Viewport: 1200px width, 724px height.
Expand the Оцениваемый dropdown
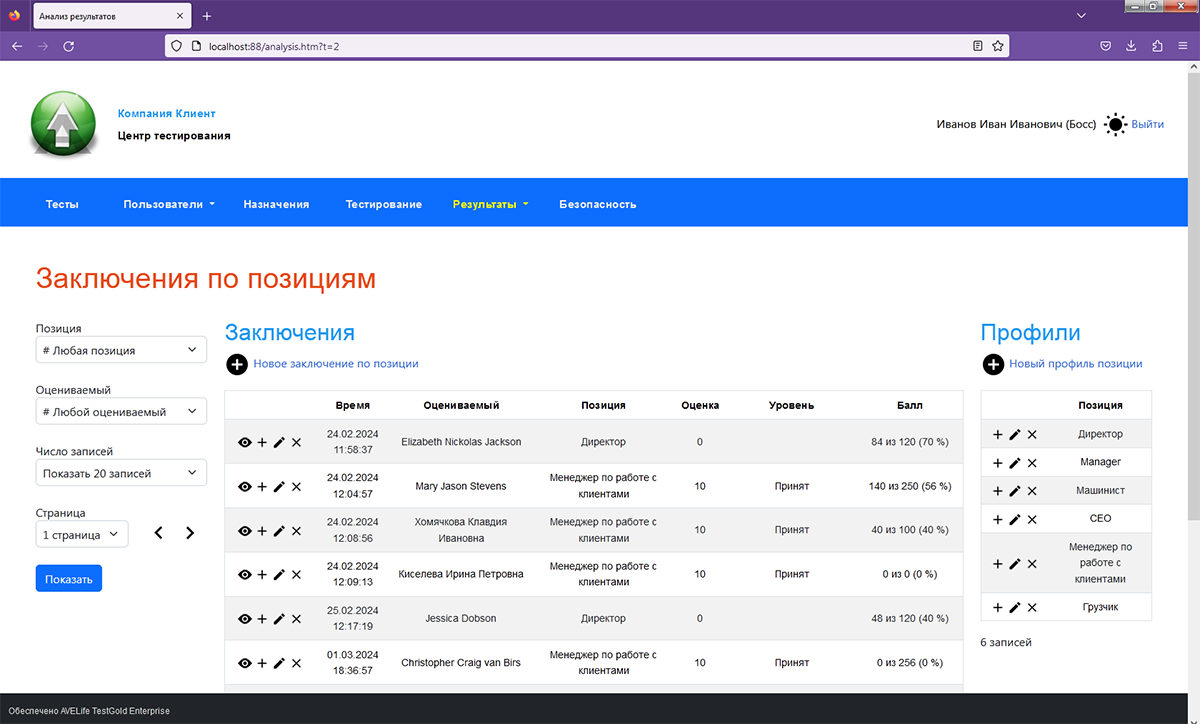coord(121,412)
